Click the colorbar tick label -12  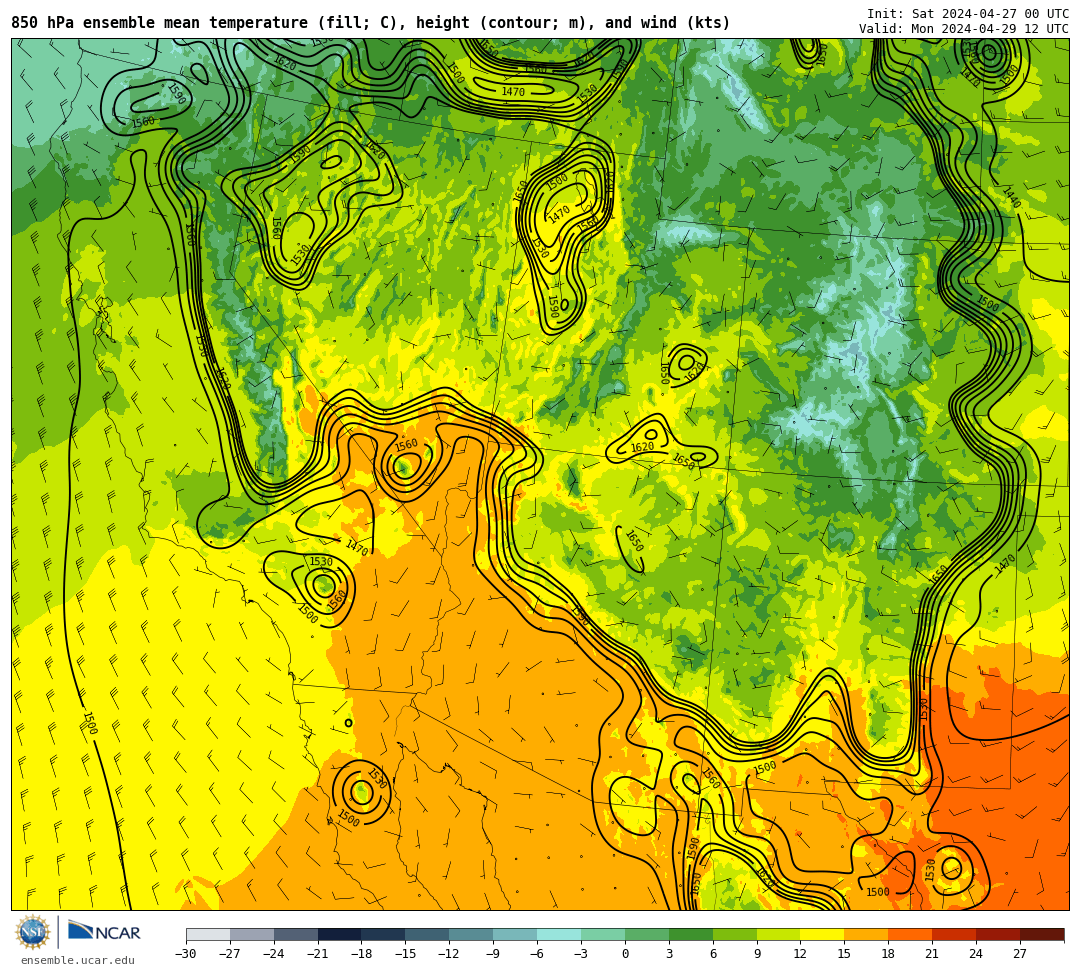tap(450, 954)
